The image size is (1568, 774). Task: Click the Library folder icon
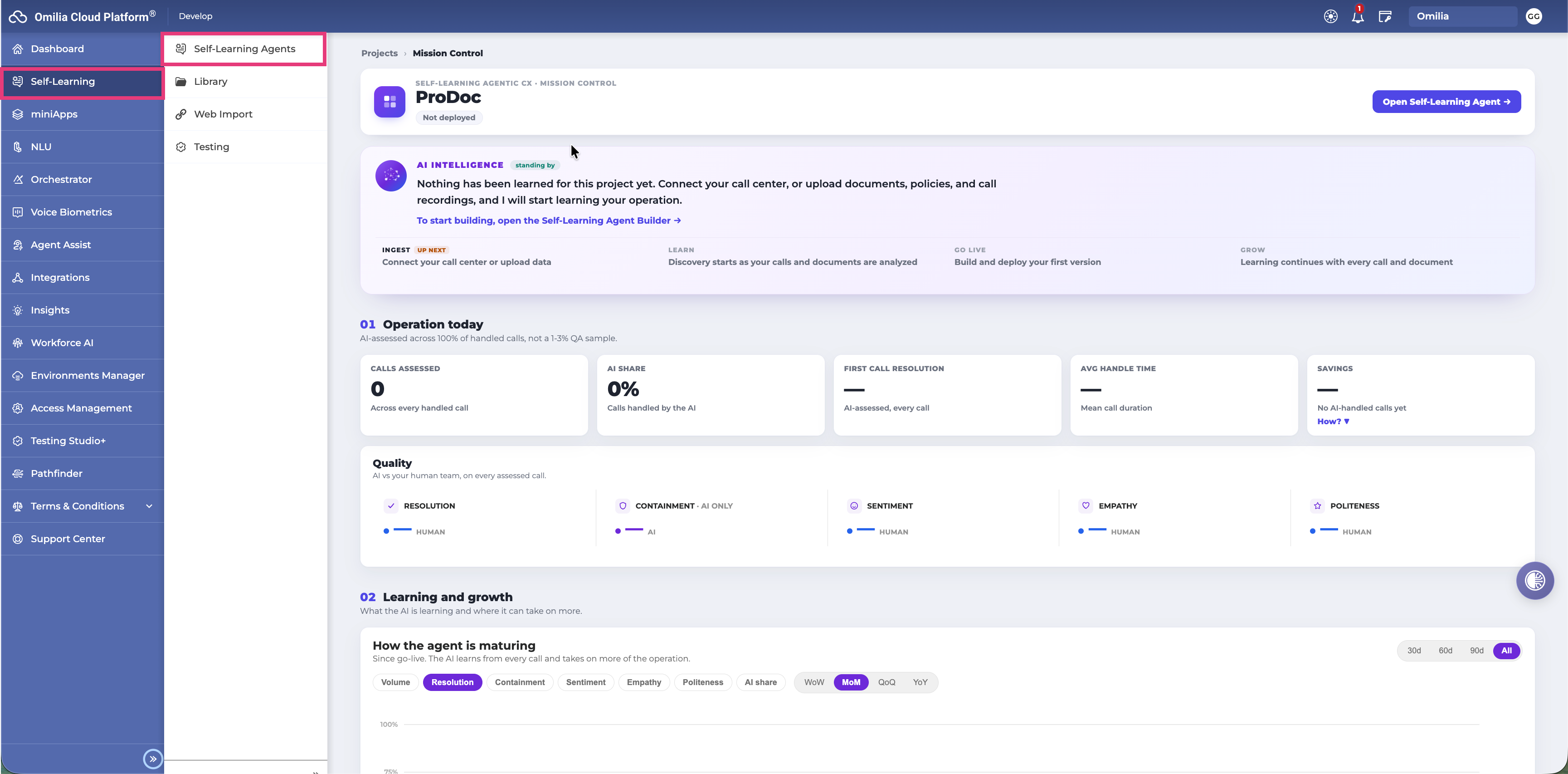point(181,82)
